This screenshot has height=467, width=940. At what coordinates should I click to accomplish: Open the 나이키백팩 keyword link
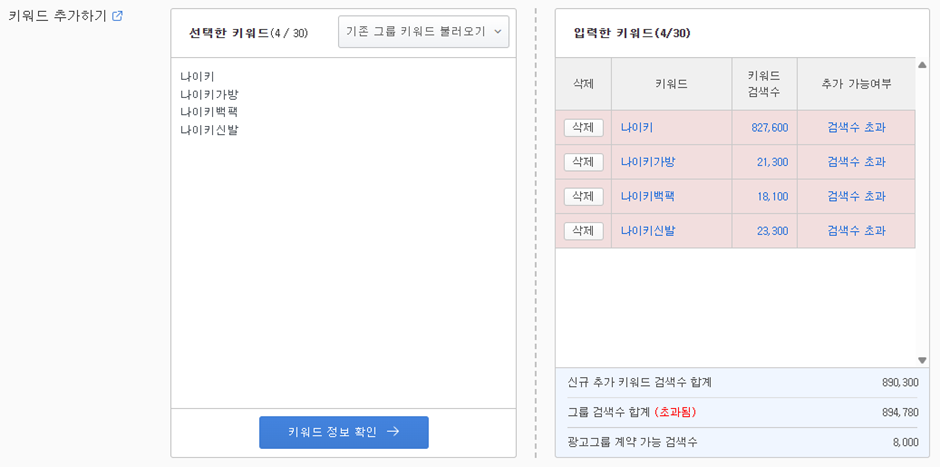pos(647,196)
